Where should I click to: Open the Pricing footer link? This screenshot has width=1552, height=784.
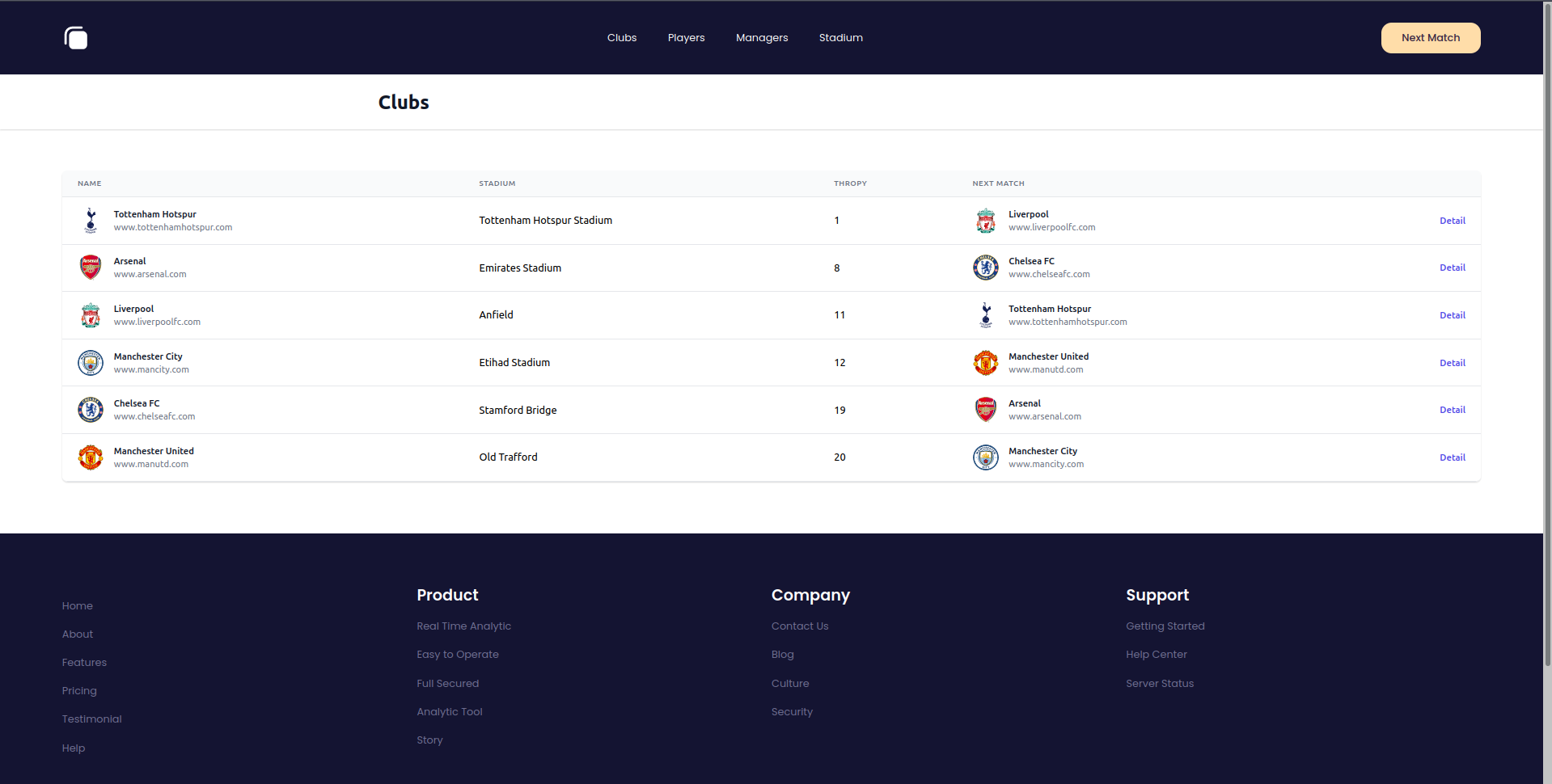78,690
